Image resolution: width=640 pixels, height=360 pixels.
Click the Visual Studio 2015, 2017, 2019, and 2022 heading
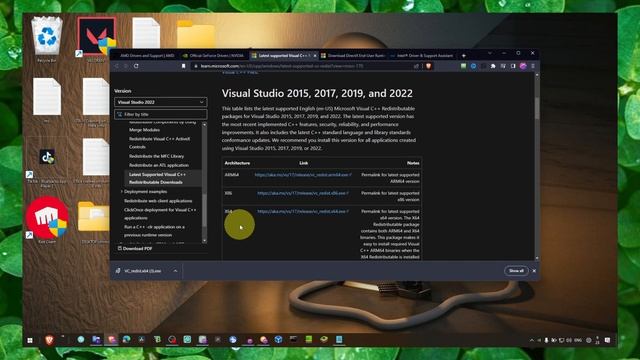tap(317, 93)
